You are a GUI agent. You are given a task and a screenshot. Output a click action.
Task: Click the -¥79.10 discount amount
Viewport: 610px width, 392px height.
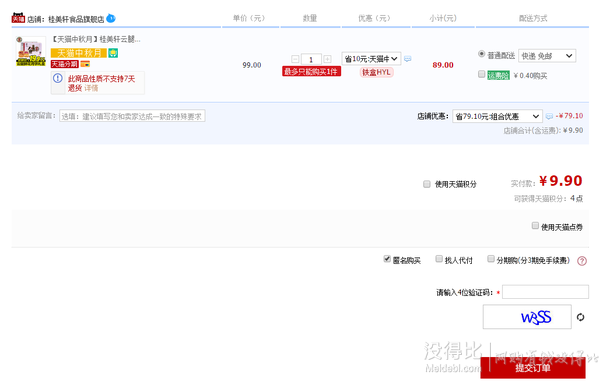coord(569,116)
